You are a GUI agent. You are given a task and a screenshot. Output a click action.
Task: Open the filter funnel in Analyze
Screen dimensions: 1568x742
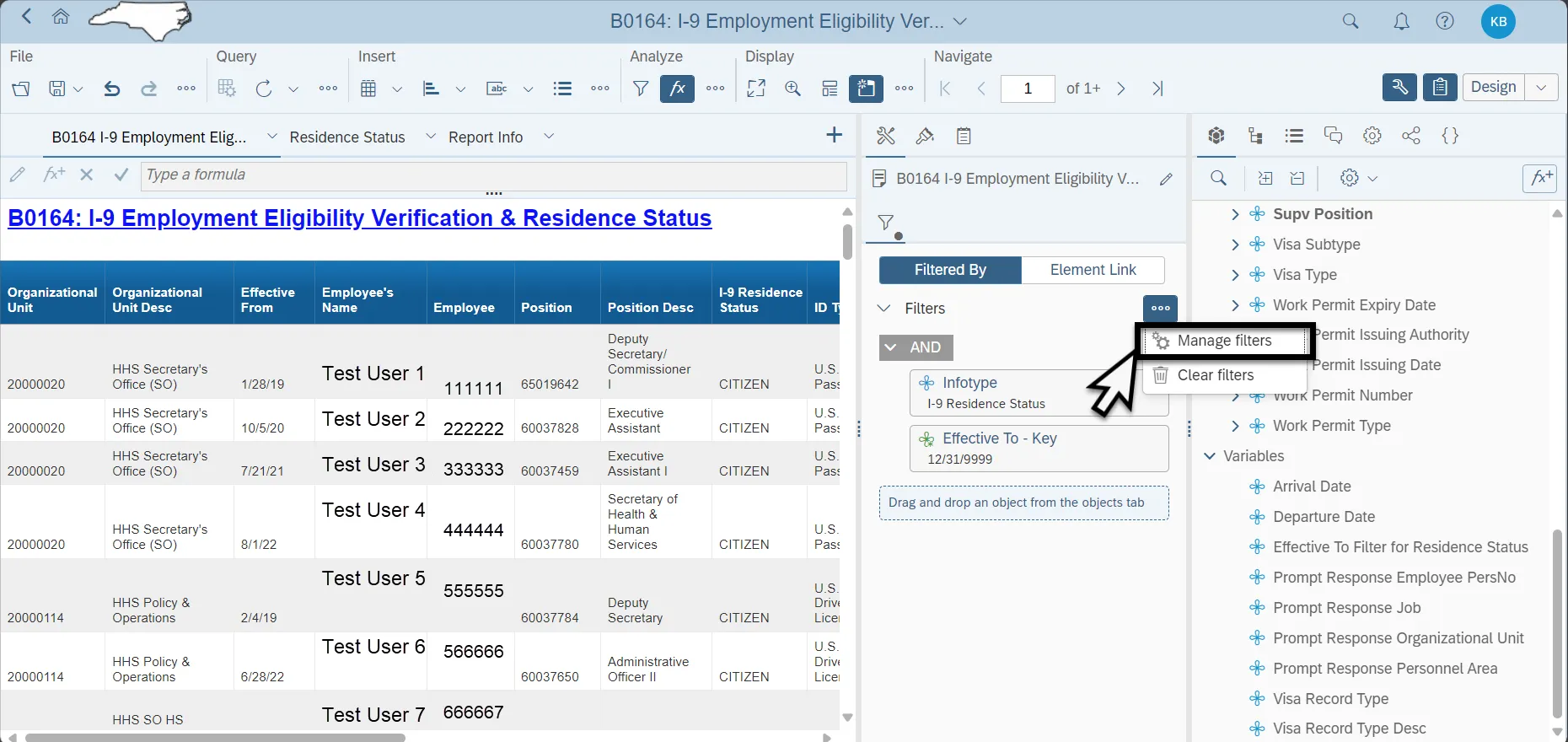[x=641, y=89]
